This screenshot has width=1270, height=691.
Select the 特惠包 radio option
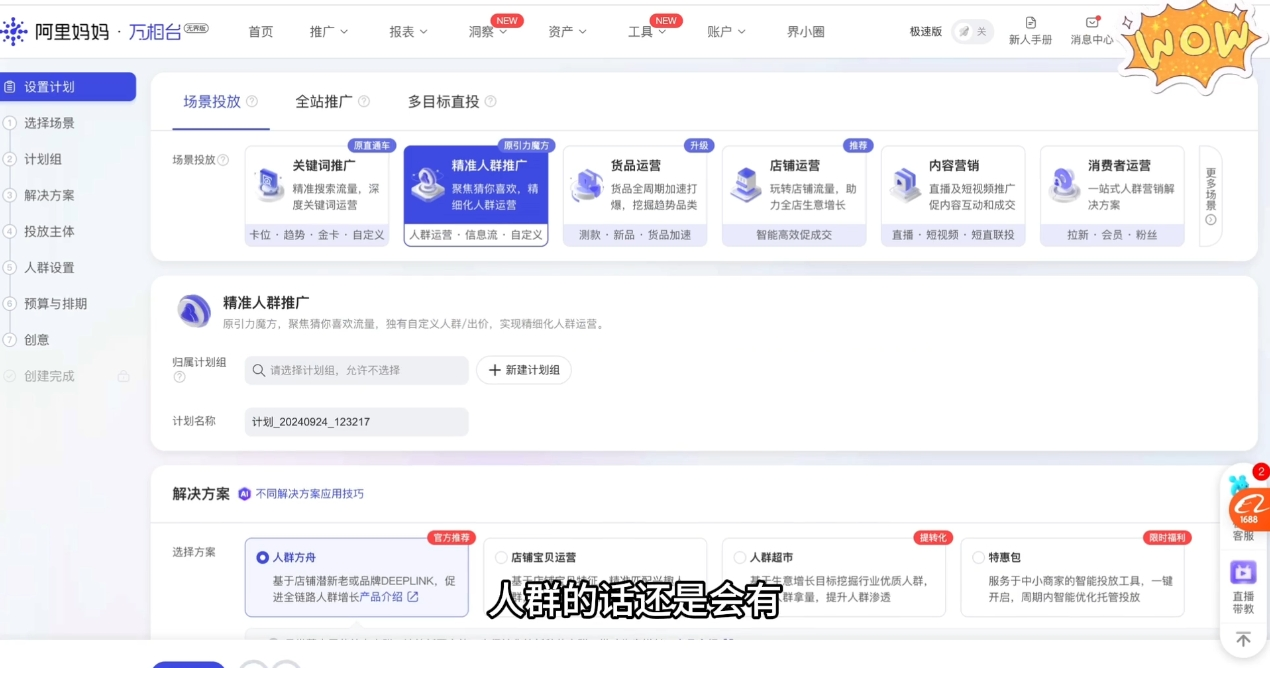979,558
